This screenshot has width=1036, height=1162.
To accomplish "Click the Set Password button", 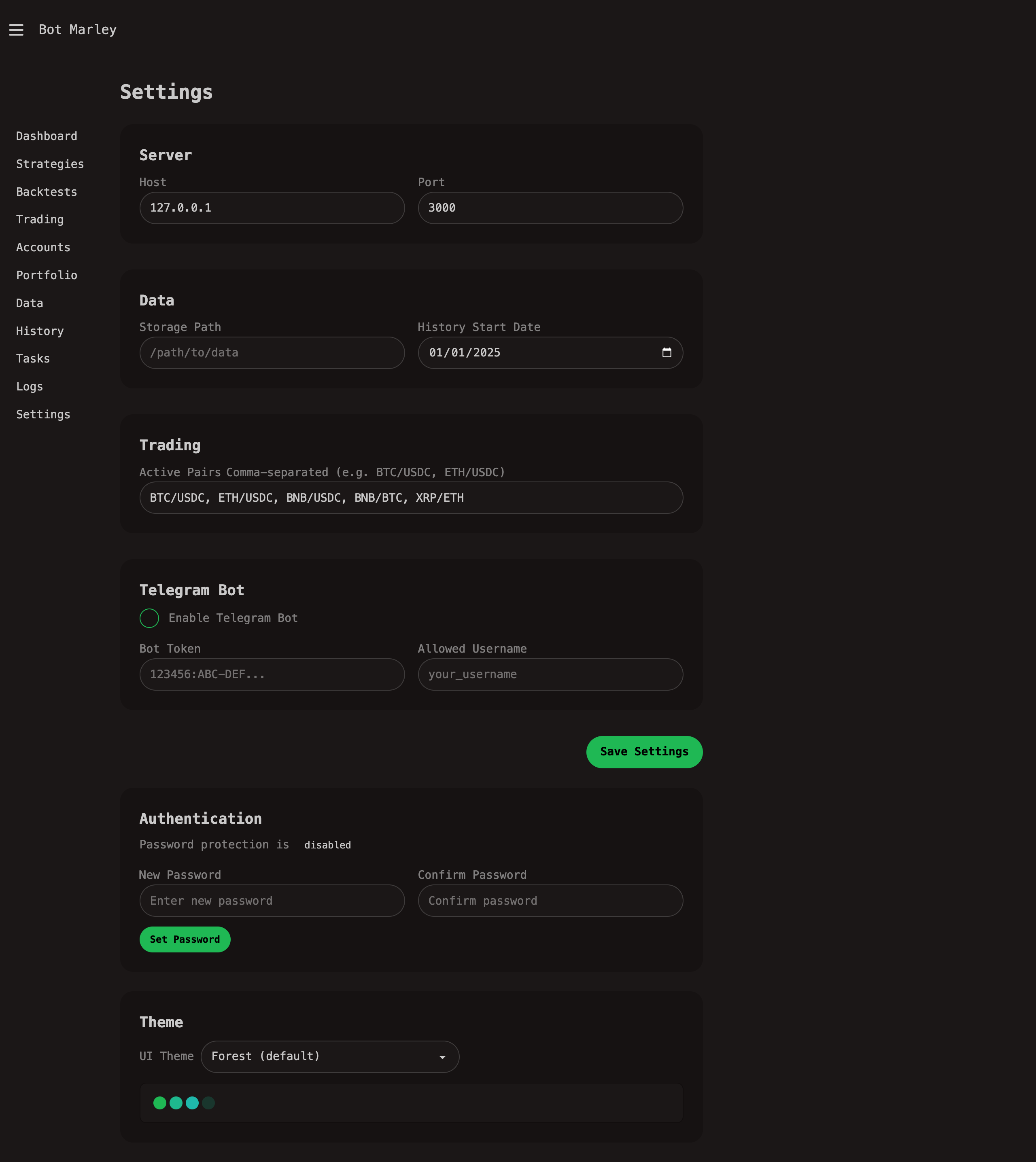I will [x=185, y=939].
